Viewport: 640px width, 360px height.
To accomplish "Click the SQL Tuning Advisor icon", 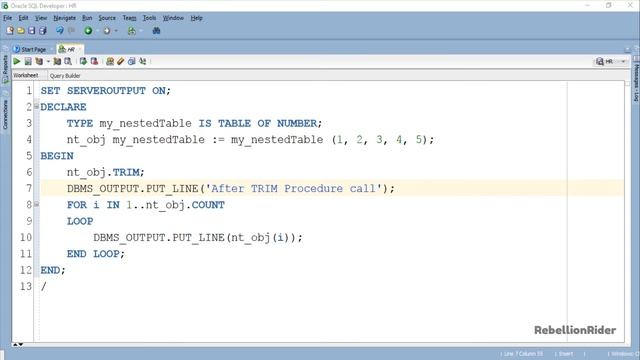I will (x=68, y=61).
